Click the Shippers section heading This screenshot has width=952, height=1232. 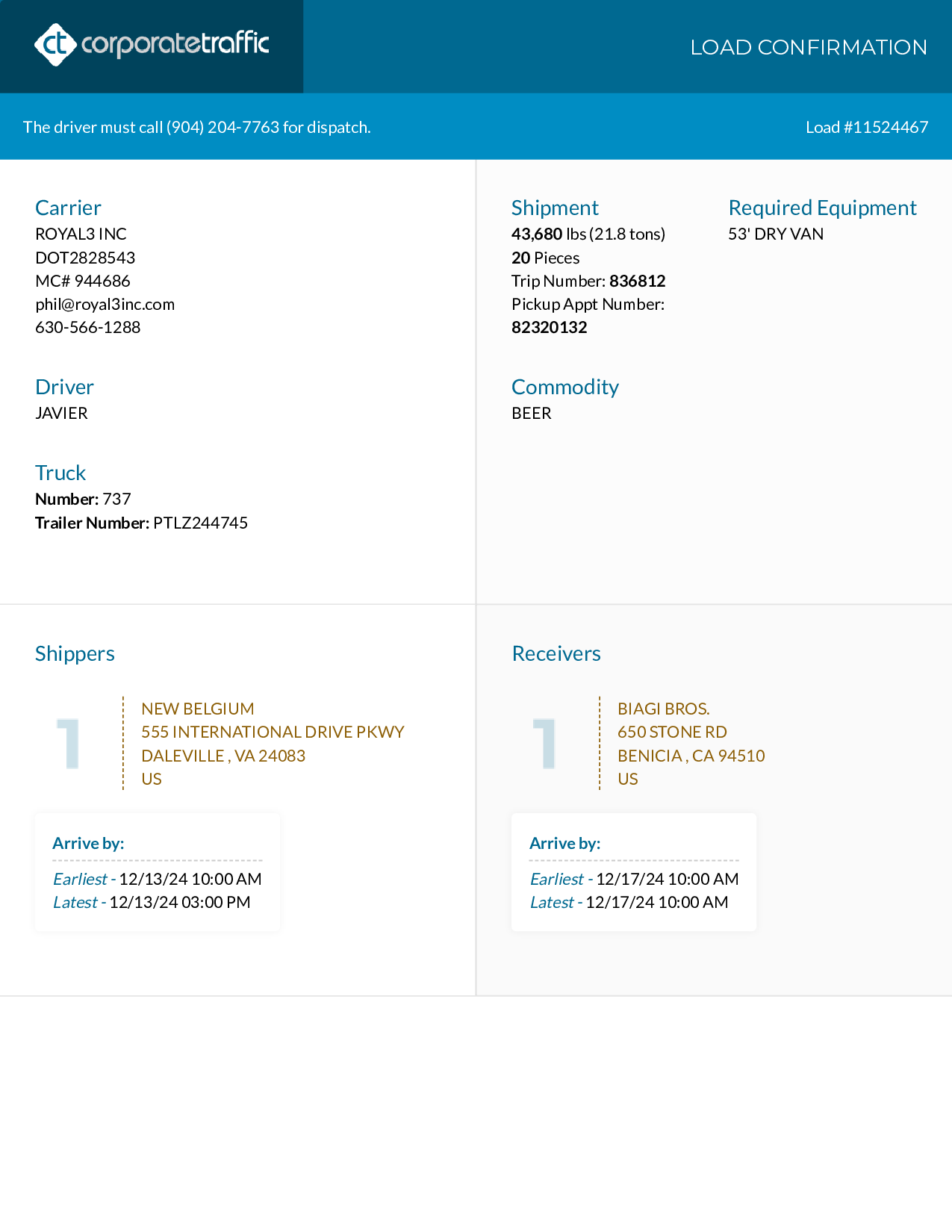click(x=75, y=653)
